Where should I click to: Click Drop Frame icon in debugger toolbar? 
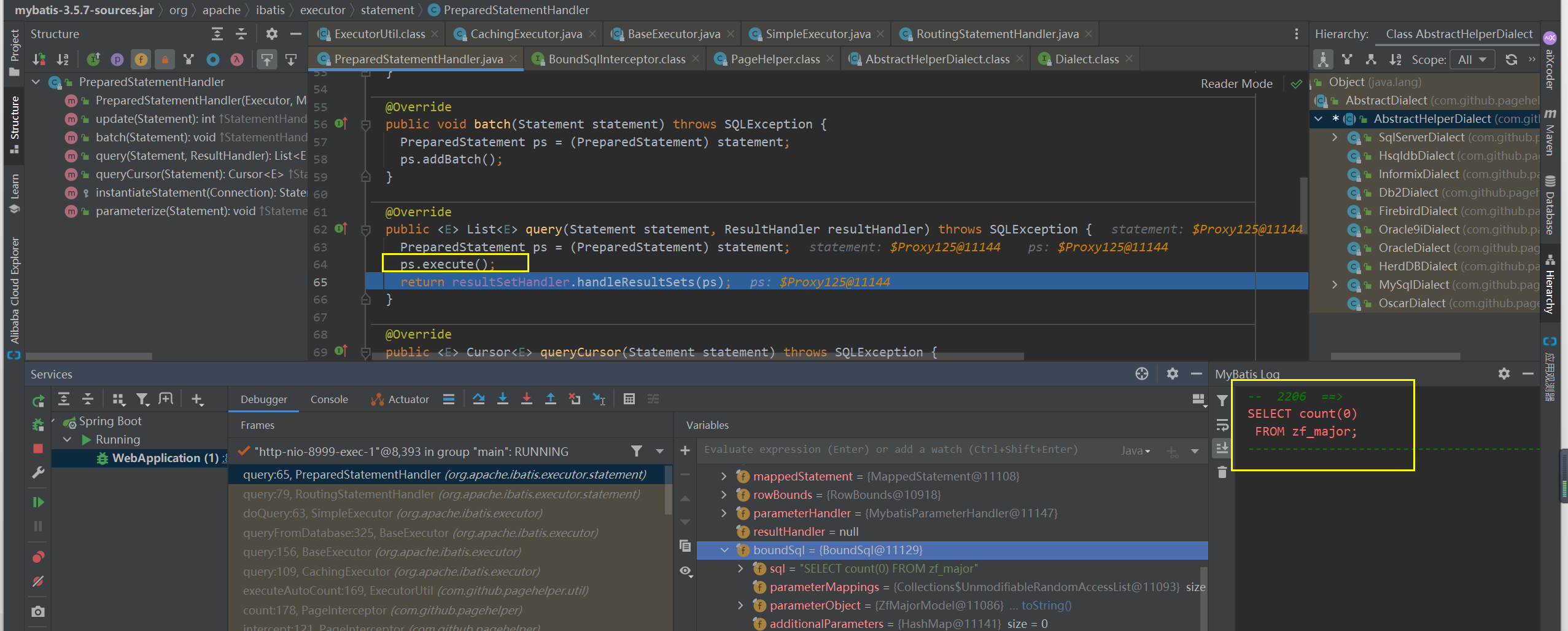pyautogui.click(x=575, y=399)
